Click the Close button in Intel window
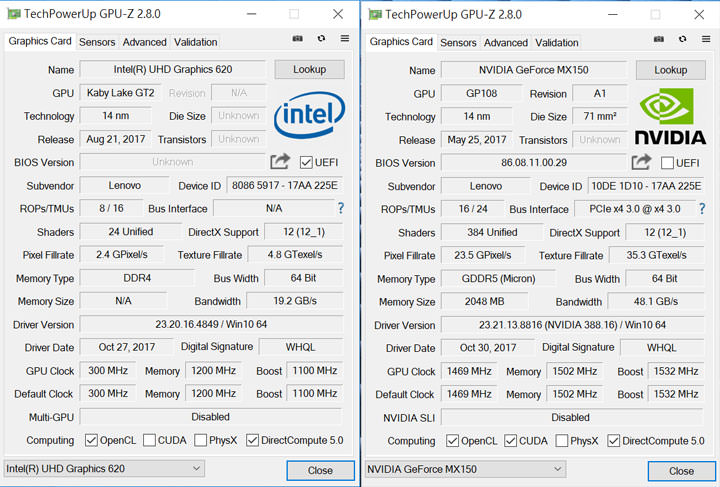The height and width of the screenshot is (487, 720). (x=320, y=470)
